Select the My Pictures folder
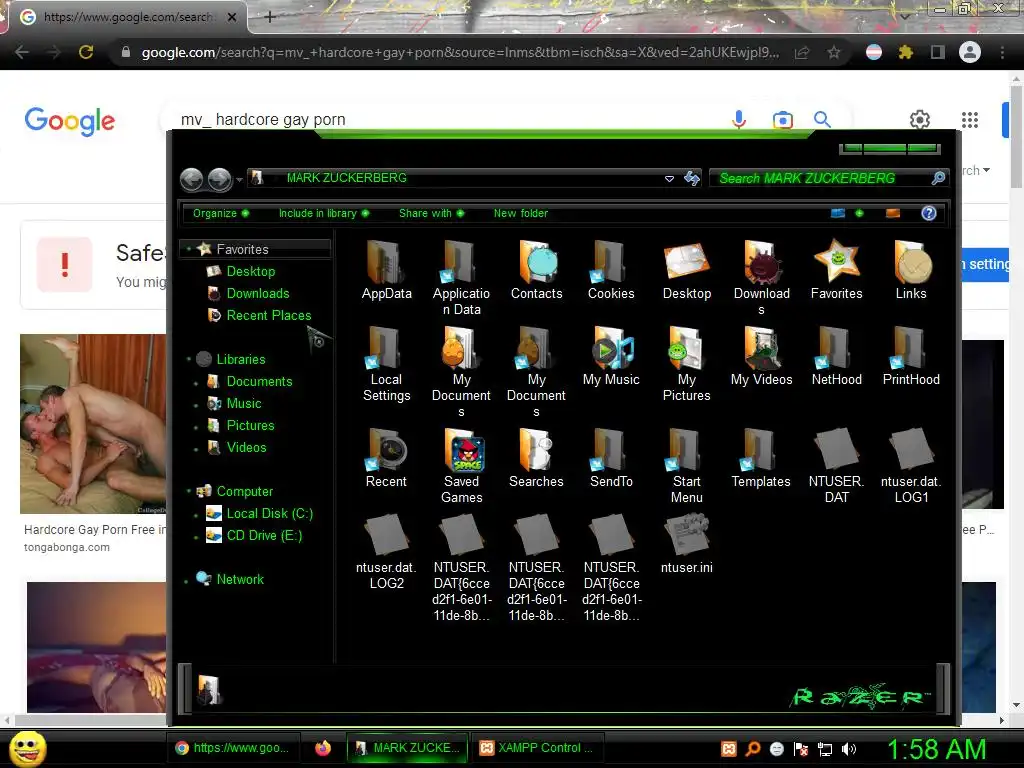Image resolution: width=1024 pixels, height=768 pixels. [x=686, y=364]
